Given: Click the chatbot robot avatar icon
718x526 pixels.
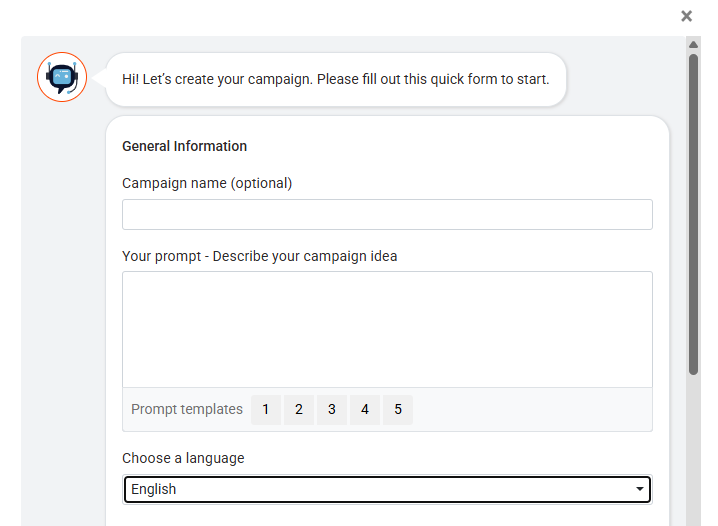Looking at the screenshot, I should click(62, 77).
